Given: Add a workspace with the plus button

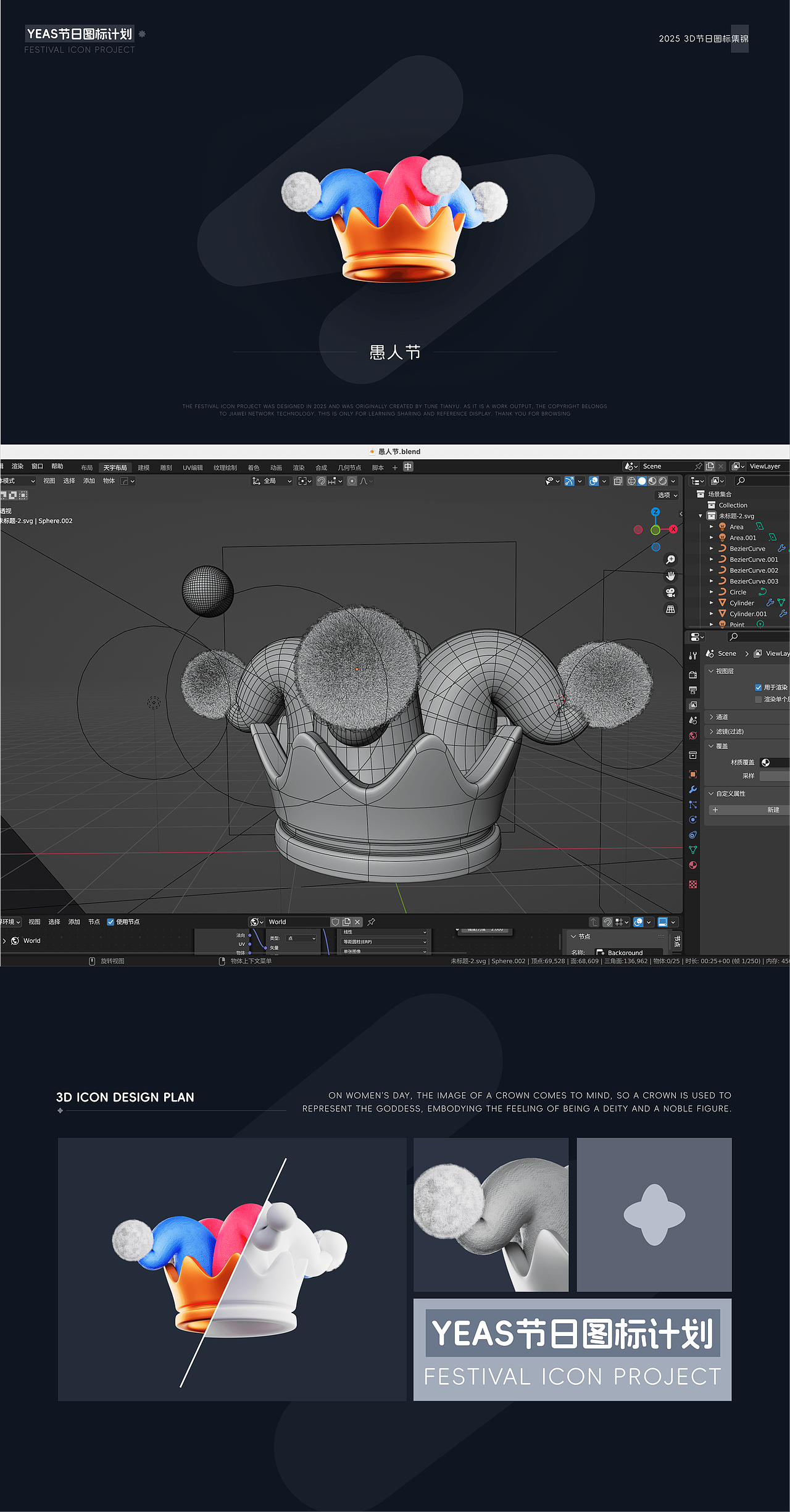Looking at the screenshot, I should (x=395, y=467).
